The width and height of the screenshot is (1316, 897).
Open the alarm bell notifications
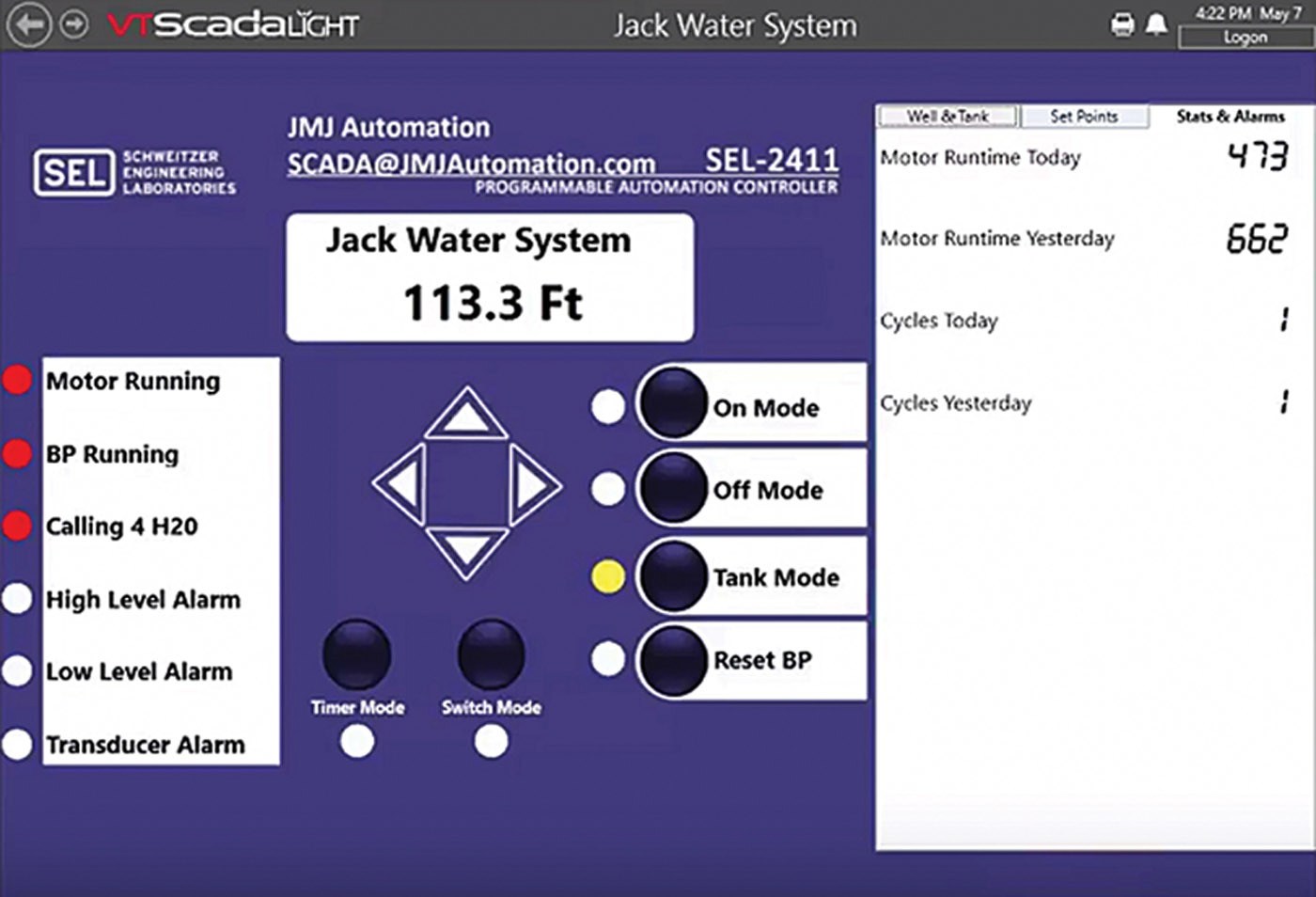tap(1156, 24)
